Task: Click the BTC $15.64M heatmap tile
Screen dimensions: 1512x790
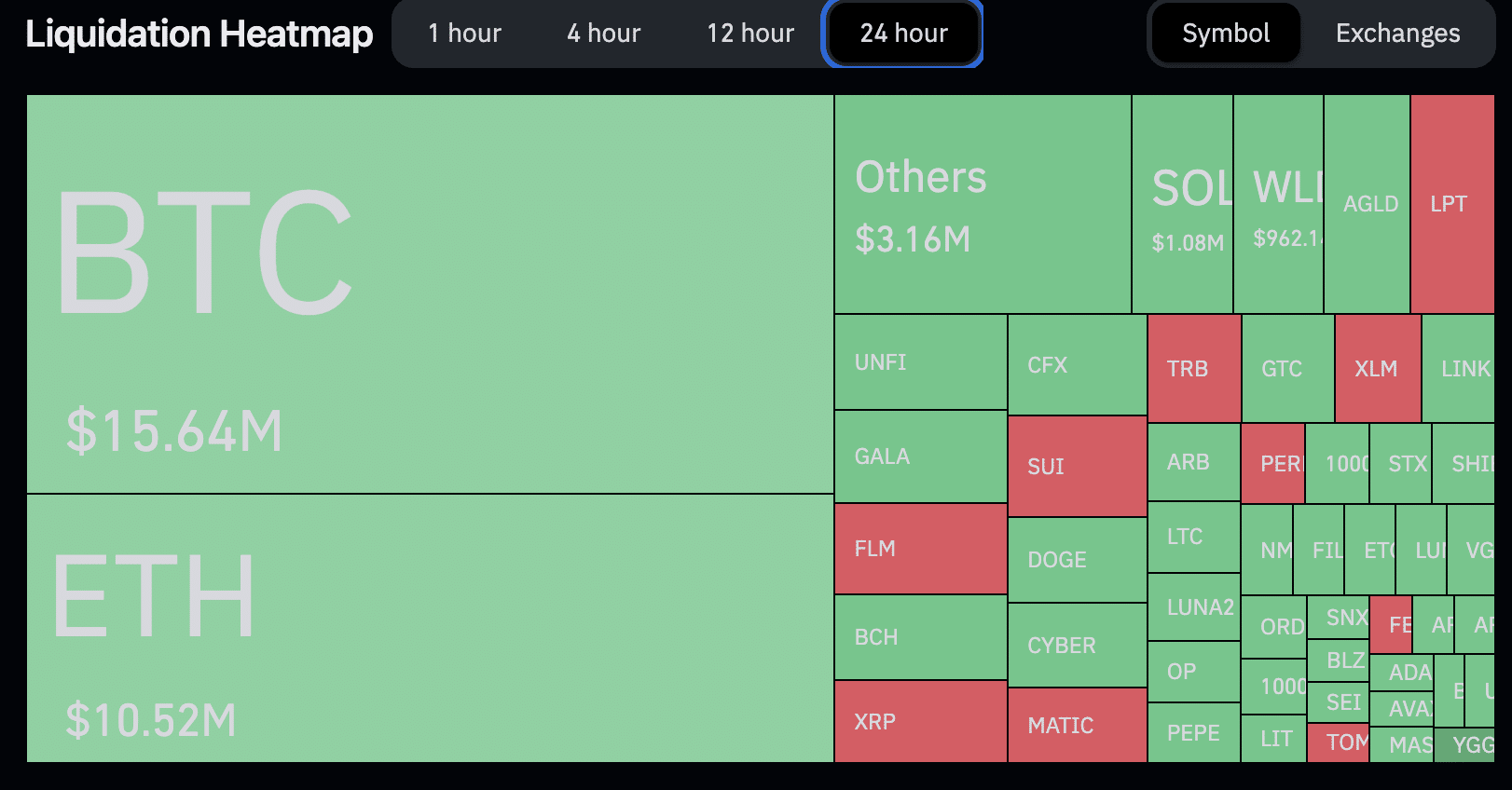Action: pyautogui.click(x=430, y=293)
